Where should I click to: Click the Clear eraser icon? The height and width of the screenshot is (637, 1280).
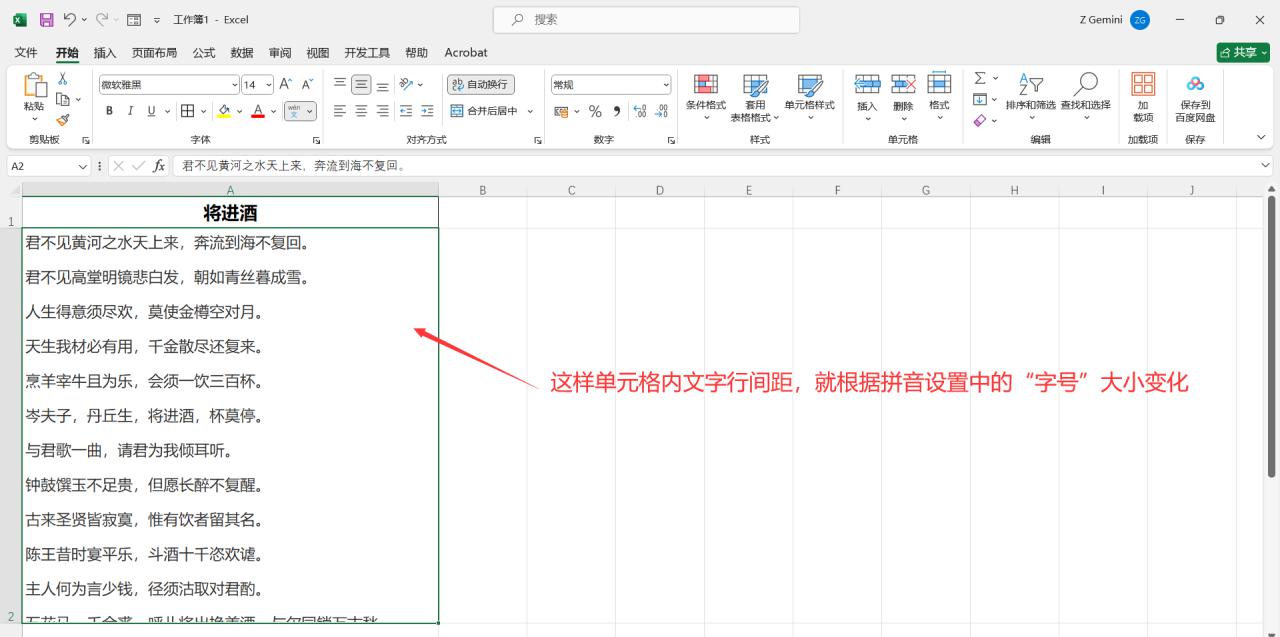pos(980,120)
